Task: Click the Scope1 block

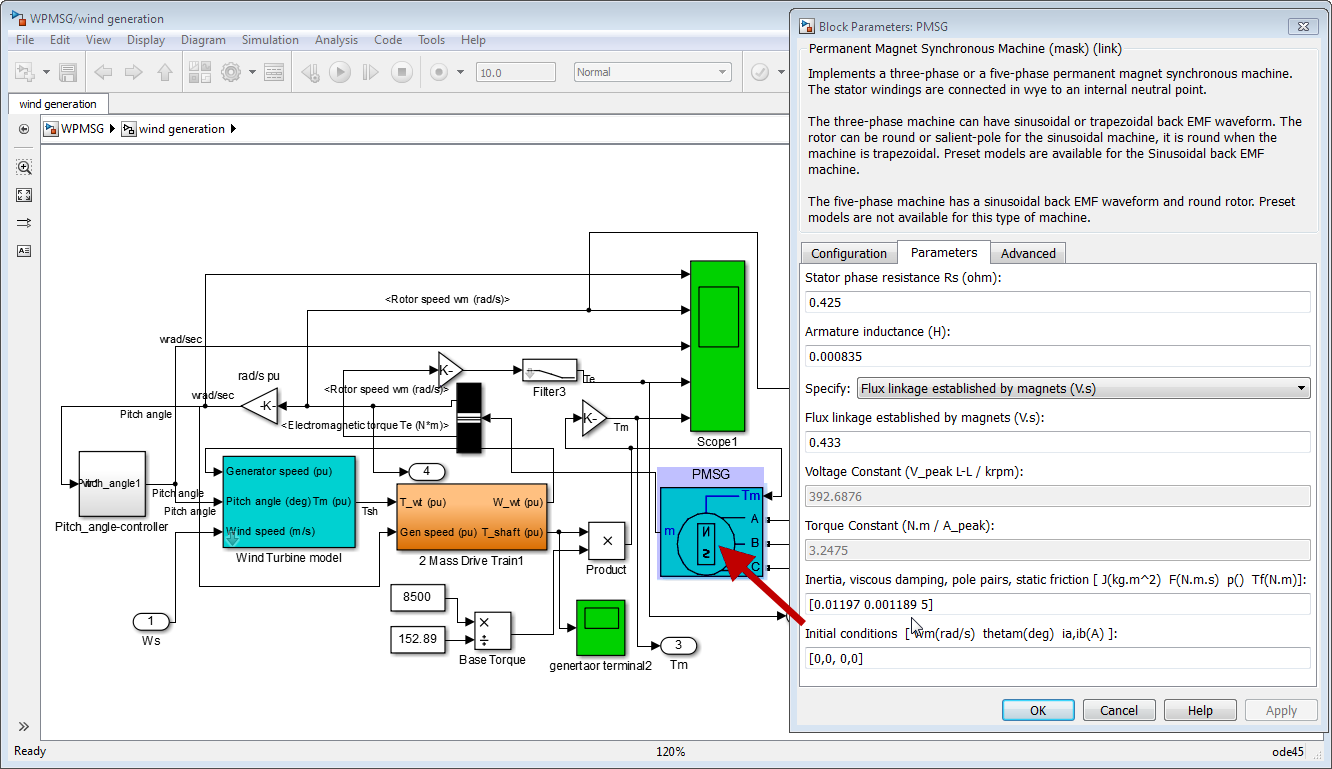Action: pyautogui.click(x=717, y=343)
